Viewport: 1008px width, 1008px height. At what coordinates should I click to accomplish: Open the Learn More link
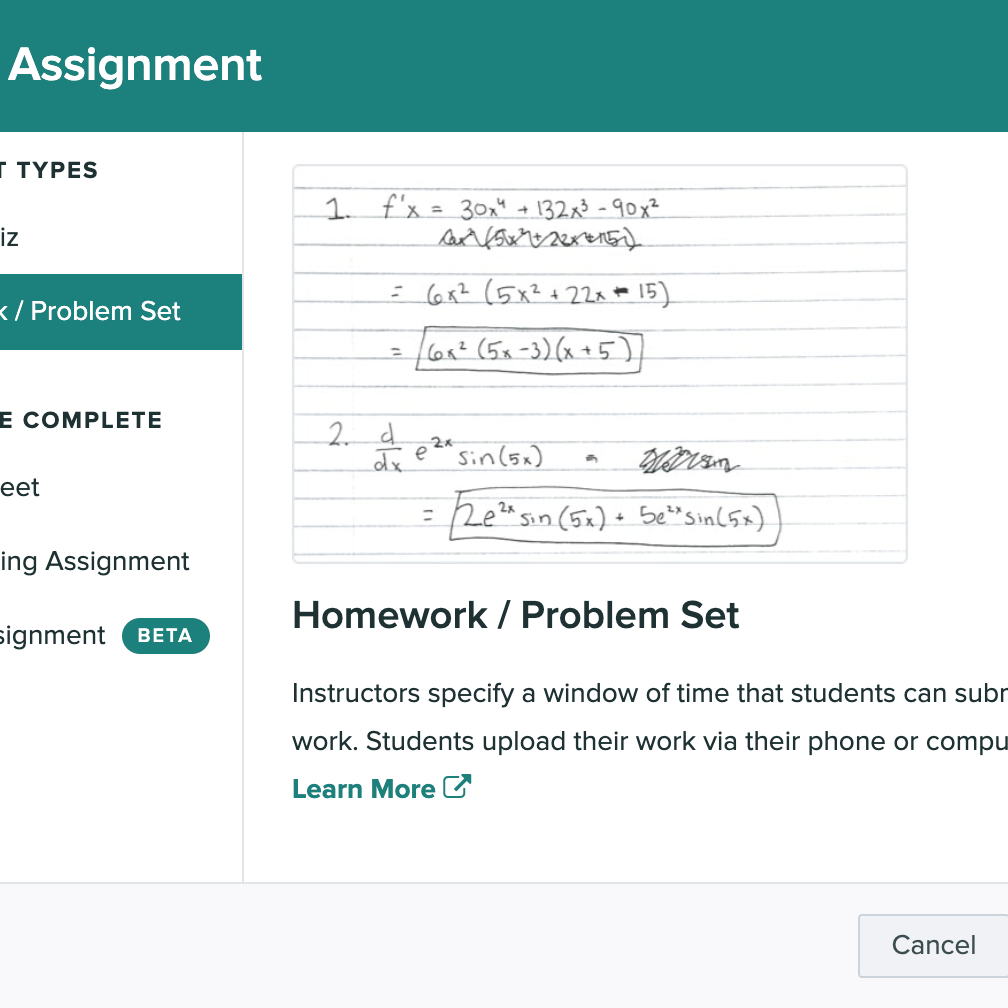point(364,789)
